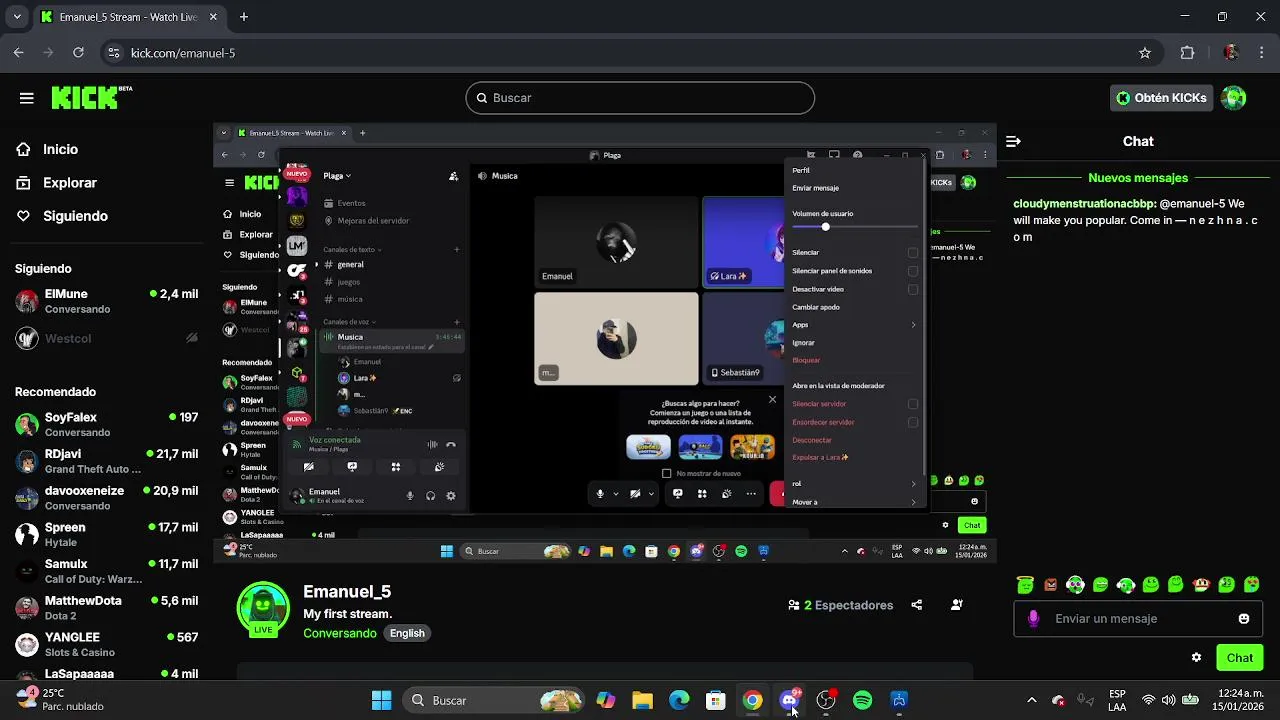In streamed Discord, check 'Silenciar panel de sonidos'
The image size is (1280, 720).
pyautogui.click(x=913, y=271)
